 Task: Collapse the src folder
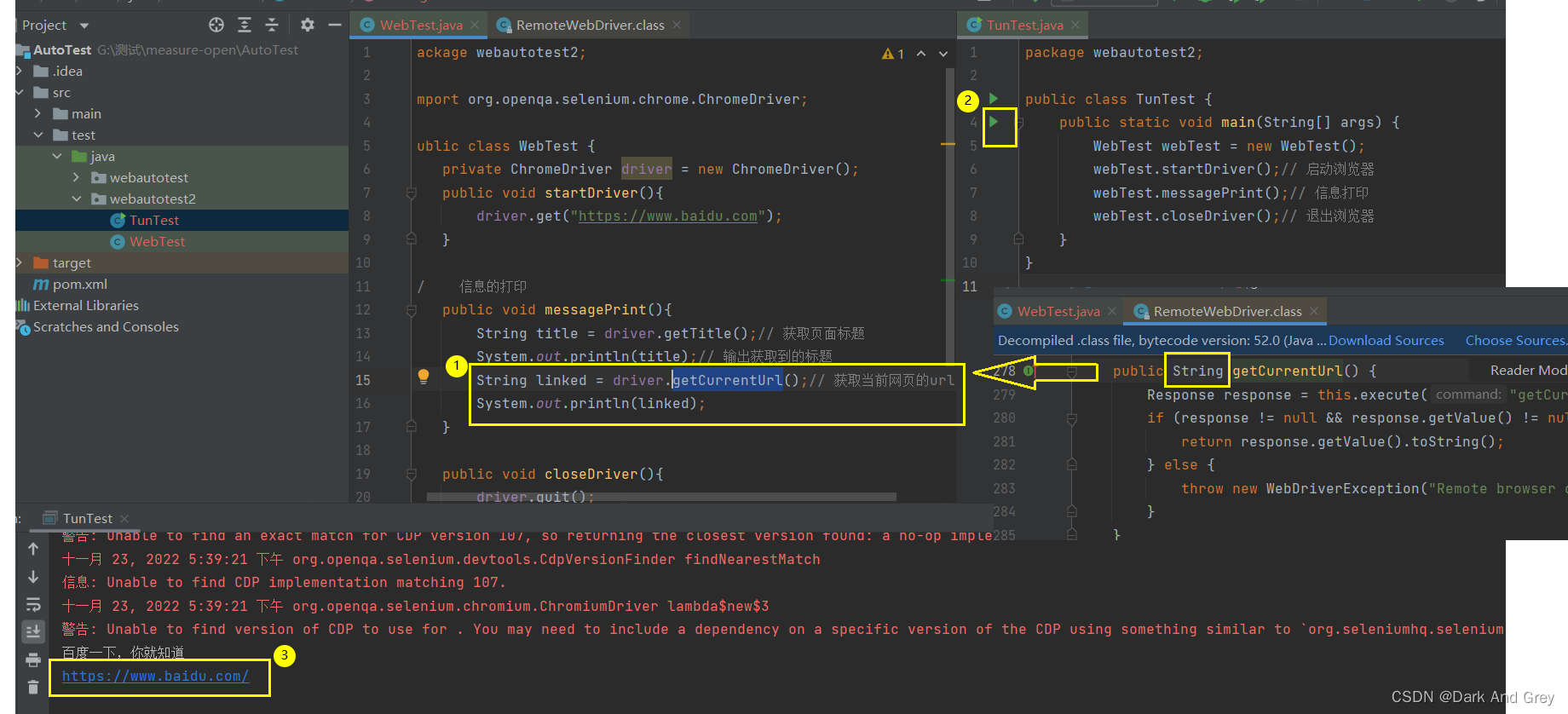[x=20, y=93]
